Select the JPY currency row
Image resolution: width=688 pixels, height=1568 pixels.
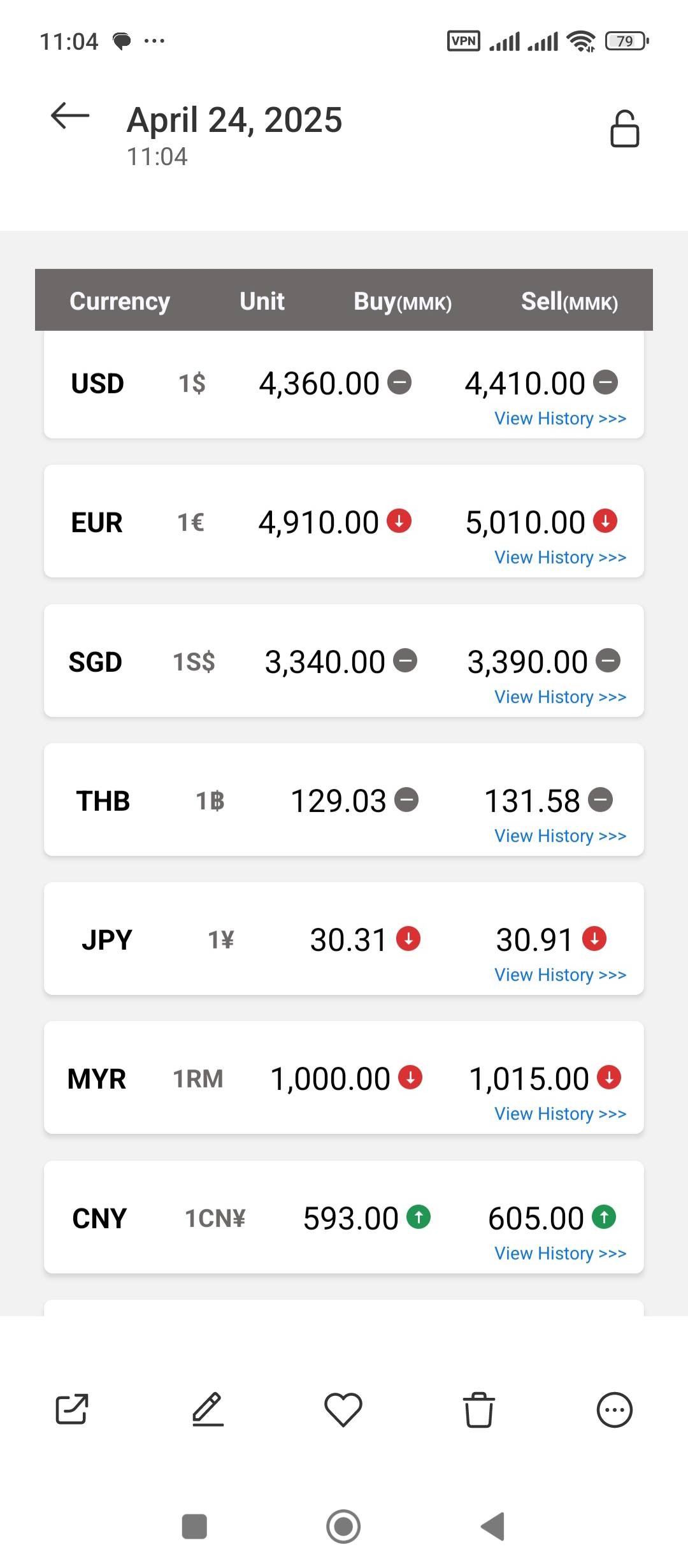344,939
